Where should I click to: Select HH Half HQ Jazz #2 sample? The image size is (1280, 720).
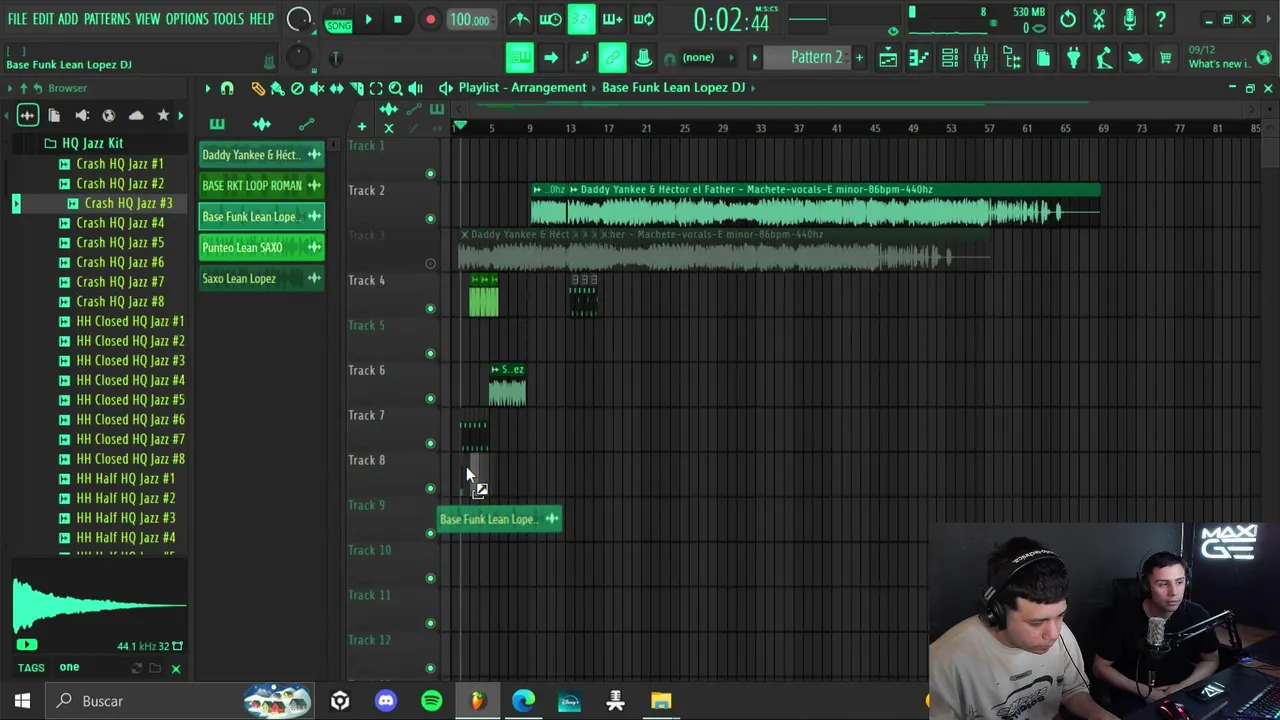coord(125,498)
